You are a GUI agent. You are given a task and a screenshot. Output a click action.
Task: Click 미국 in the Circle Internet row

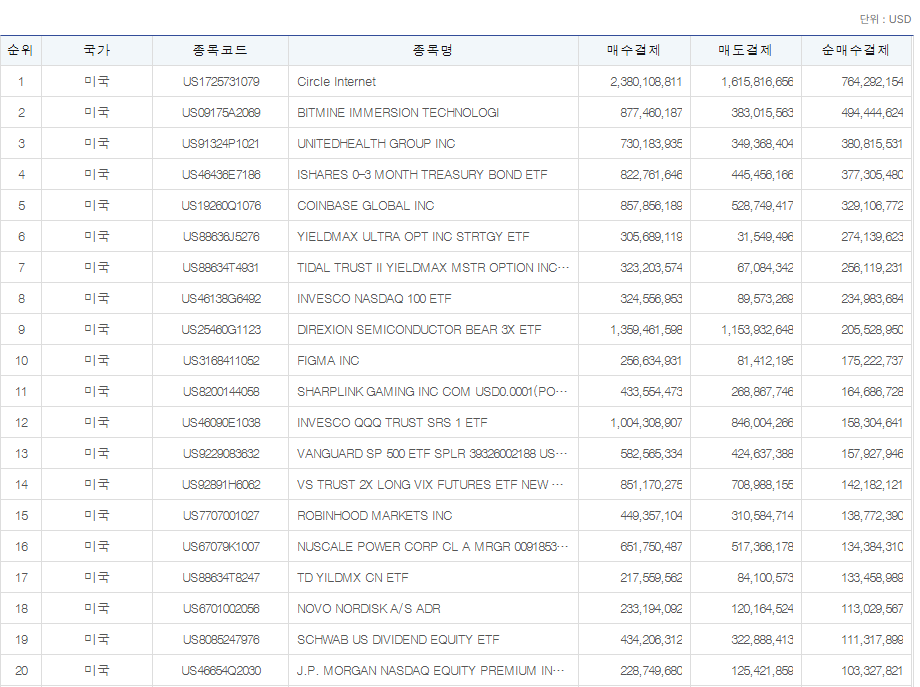point(97,82)
